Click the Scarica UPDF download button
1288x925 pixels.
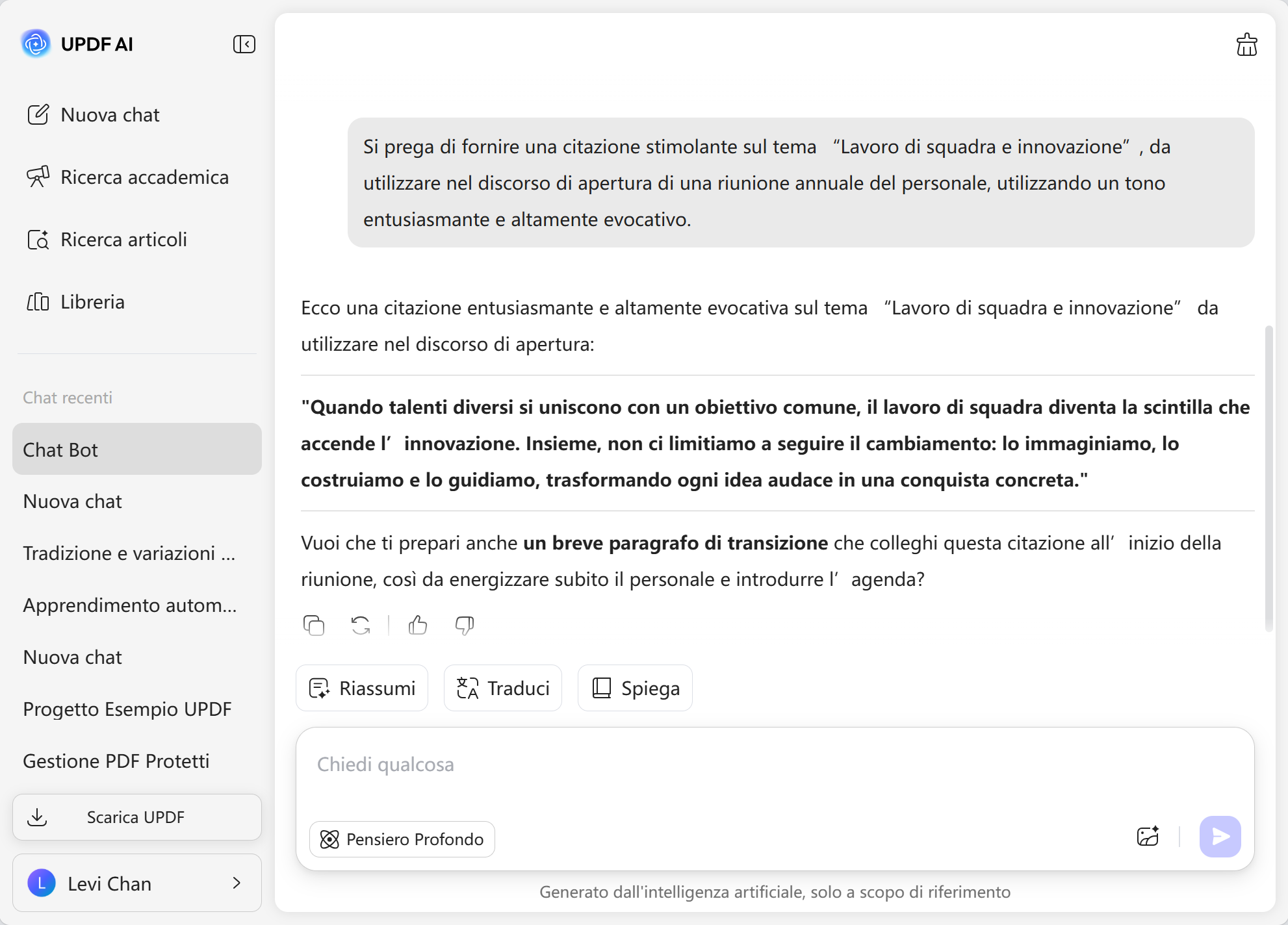[137, 817]
